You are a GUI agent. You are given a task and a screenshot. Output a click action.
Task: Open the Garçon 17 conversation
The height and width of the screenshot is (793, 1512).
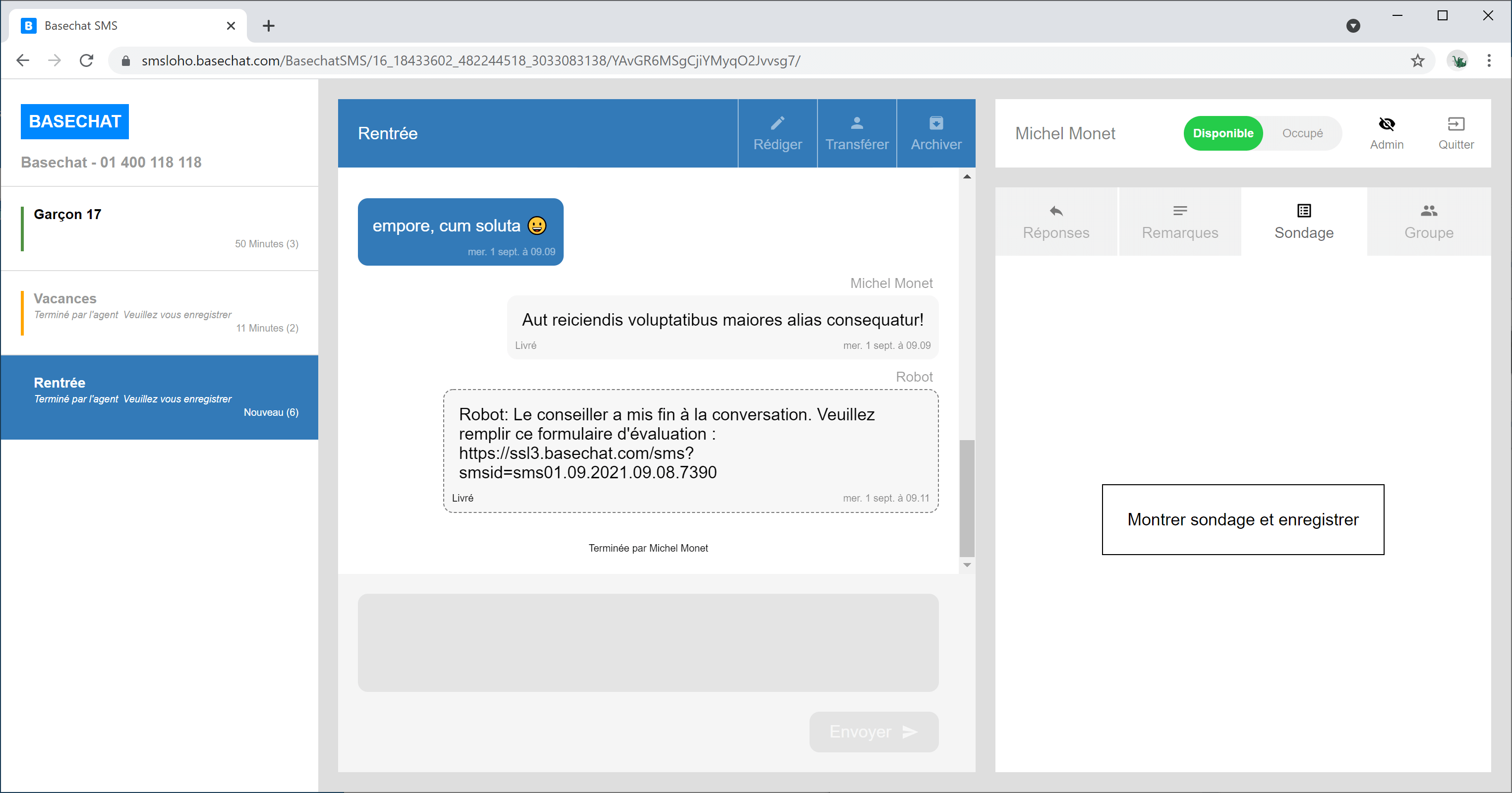click(x=160, y=228)
